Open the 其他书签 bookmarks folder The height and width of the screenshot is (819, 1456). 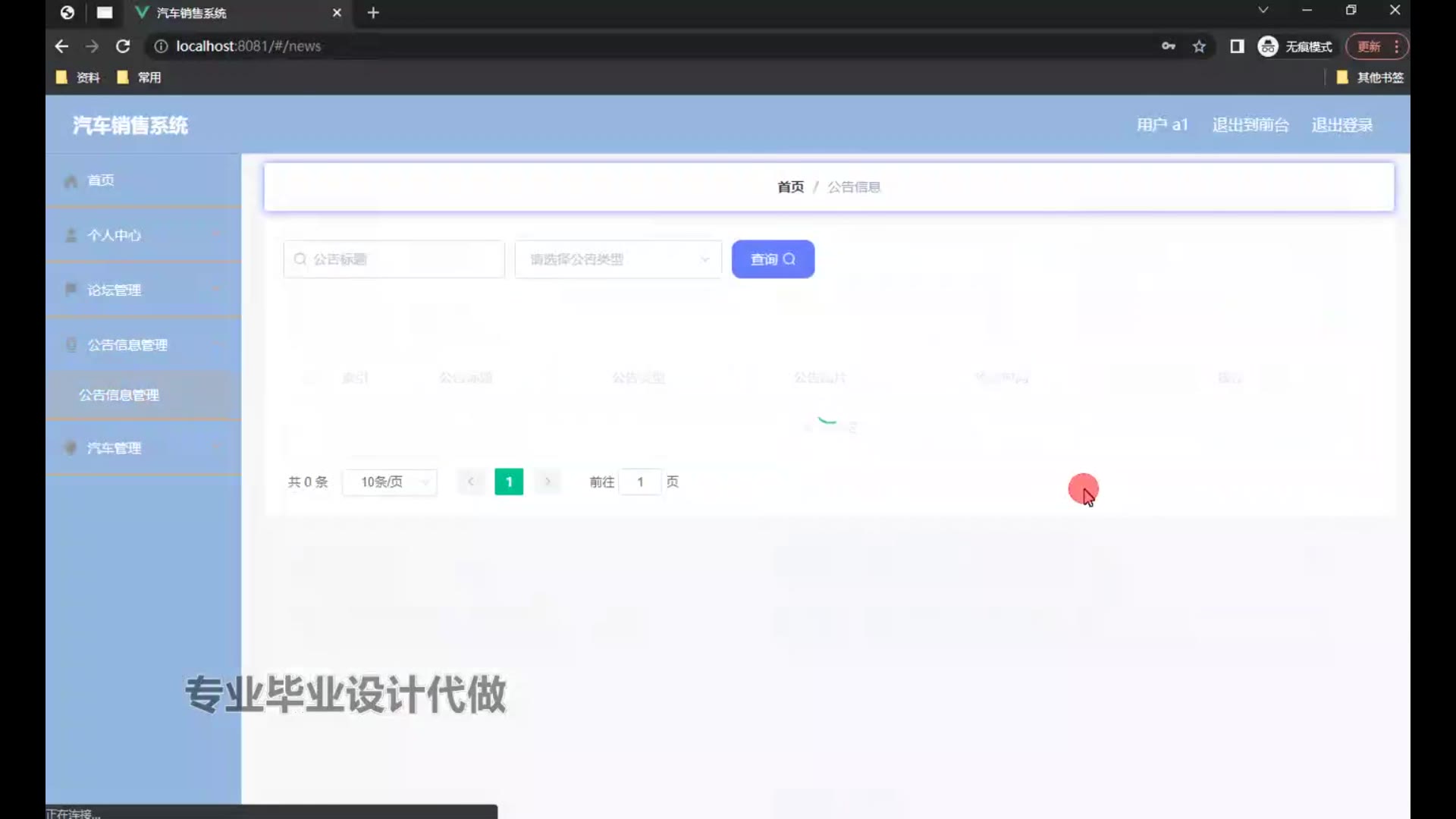[x=1370, y=77]
